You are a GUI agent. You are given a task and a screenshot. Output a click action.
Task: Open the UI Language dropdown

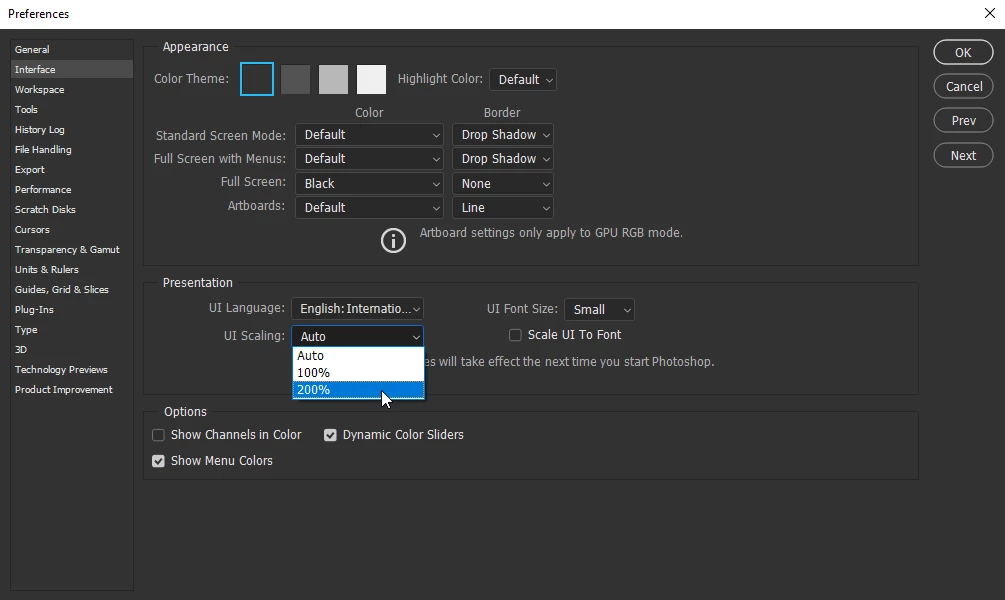357,308
